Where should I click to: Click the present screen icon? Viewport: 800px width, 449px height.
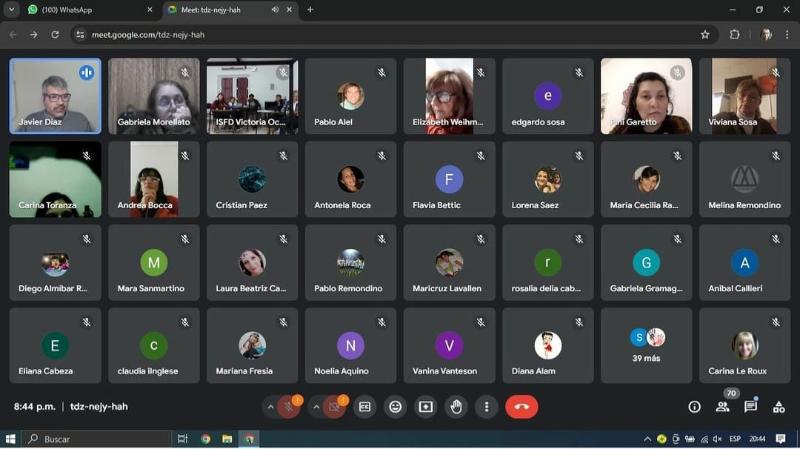coord(426,407)
